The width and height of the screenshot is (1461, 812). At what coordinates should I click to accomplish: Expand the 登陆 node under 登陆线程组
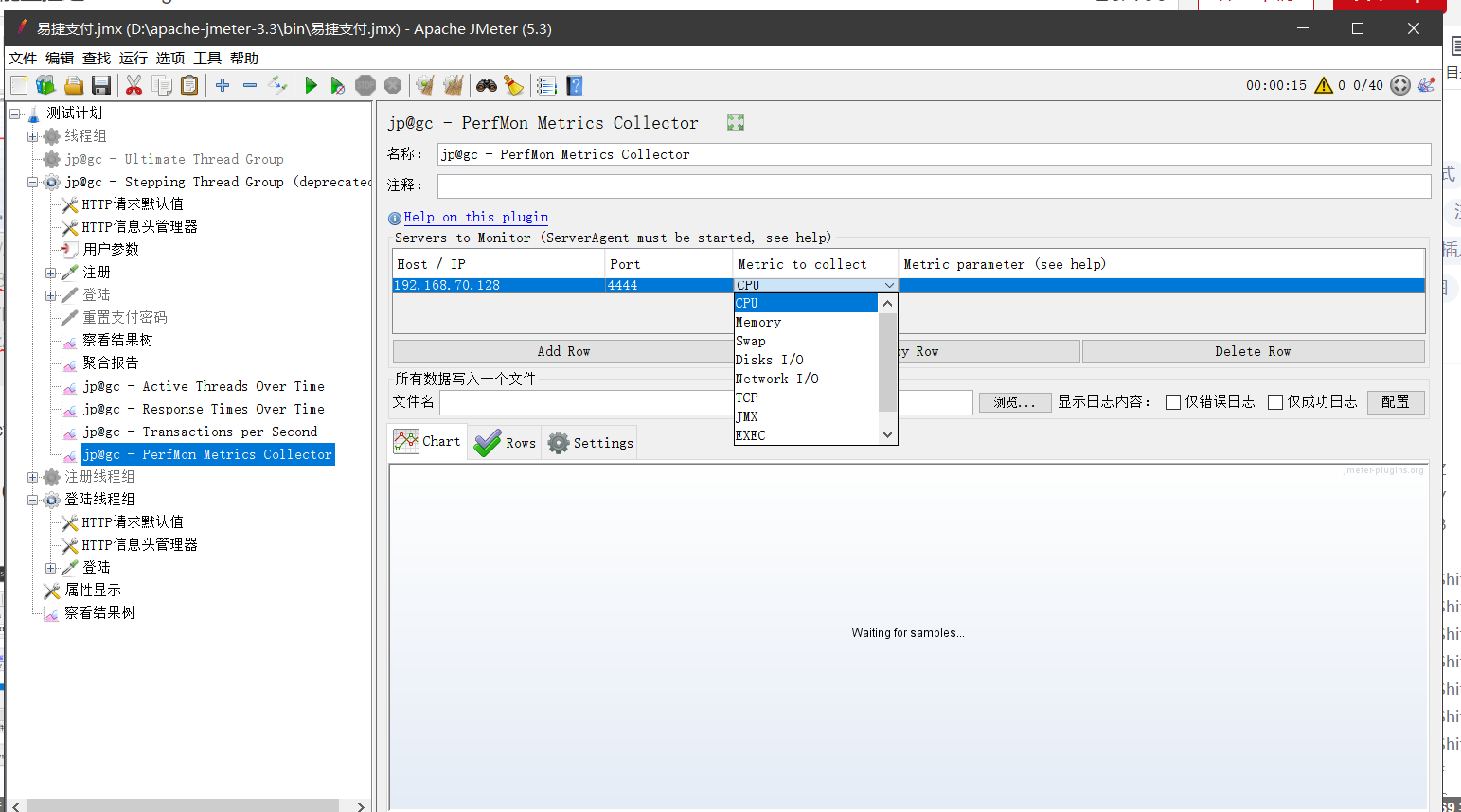pos(51,568)
